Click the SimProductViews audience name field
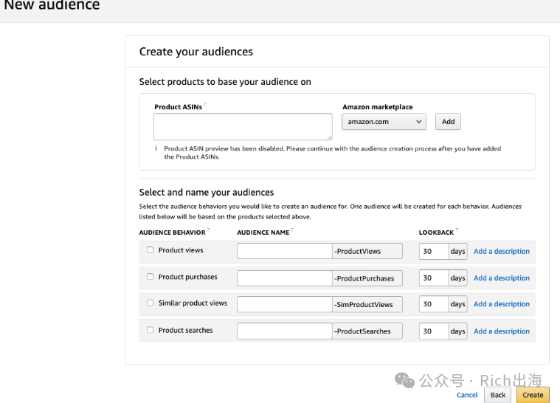560x403 pixels. tap(285, 304)
